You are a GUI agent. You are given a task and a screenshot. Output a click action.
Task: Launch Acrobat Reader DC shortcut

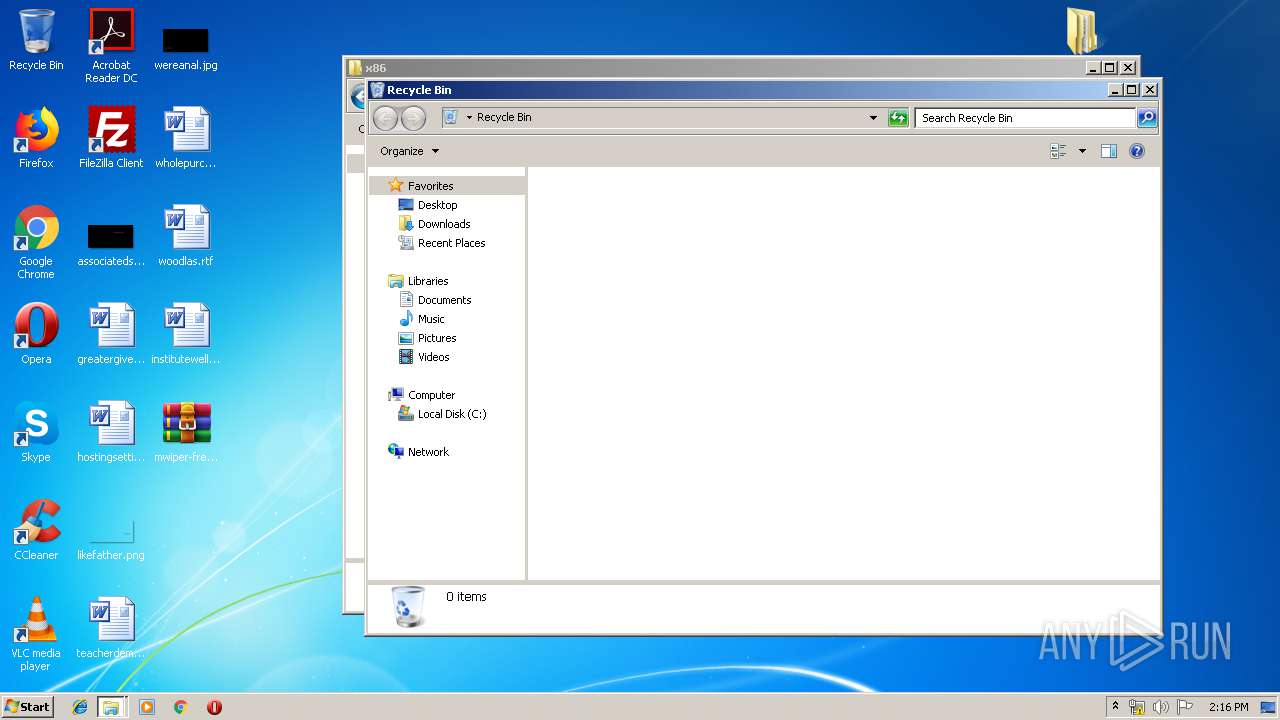click(111, 45)
